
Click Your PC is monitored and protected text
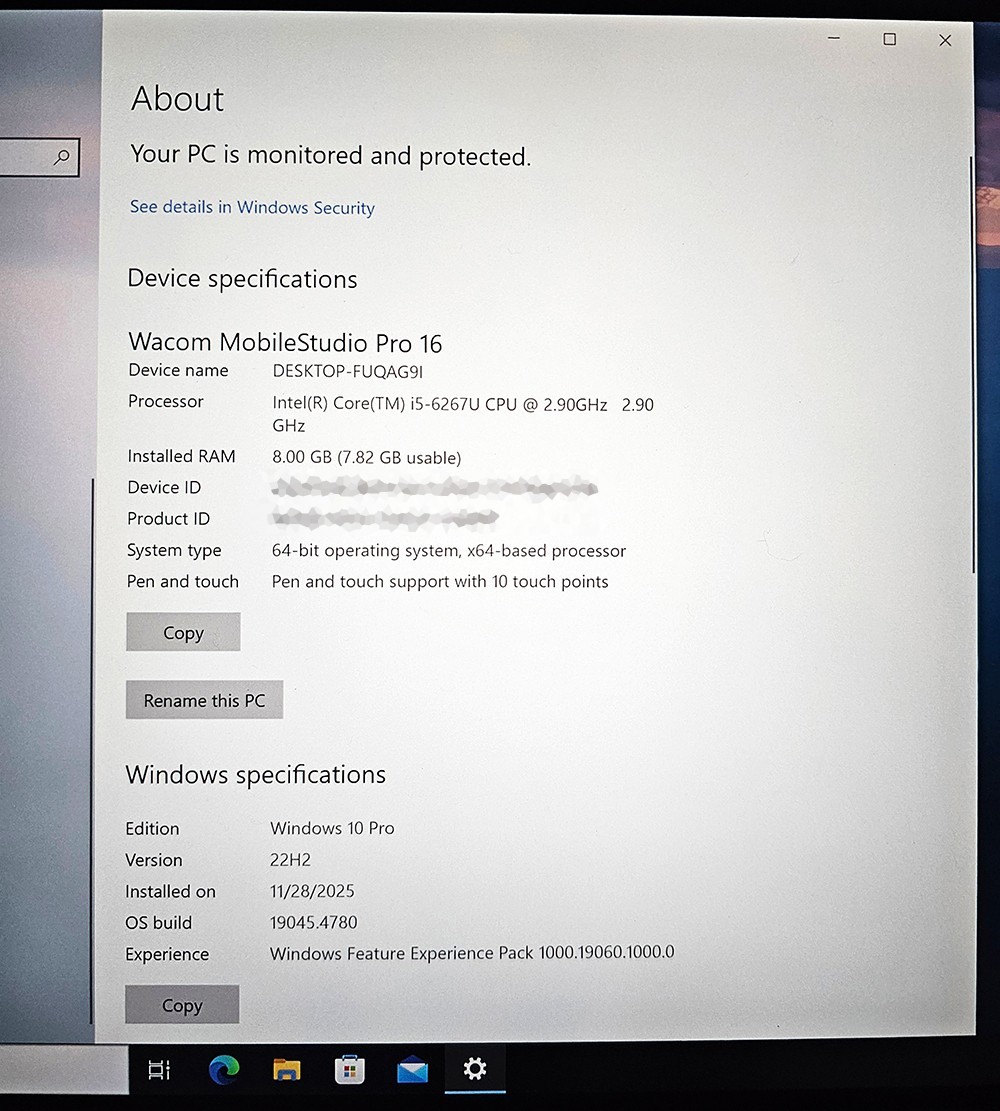tap(330, 155)
